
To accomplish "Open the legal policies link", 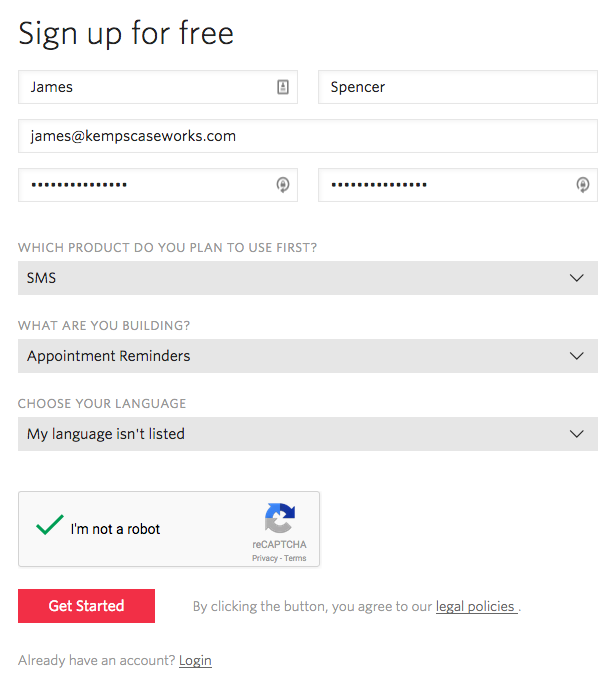I will click(476, 607).
